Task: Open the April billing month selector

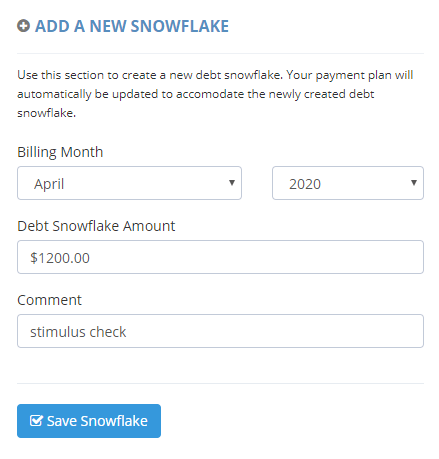Action: pyautogui.click(x=129, y=183)
